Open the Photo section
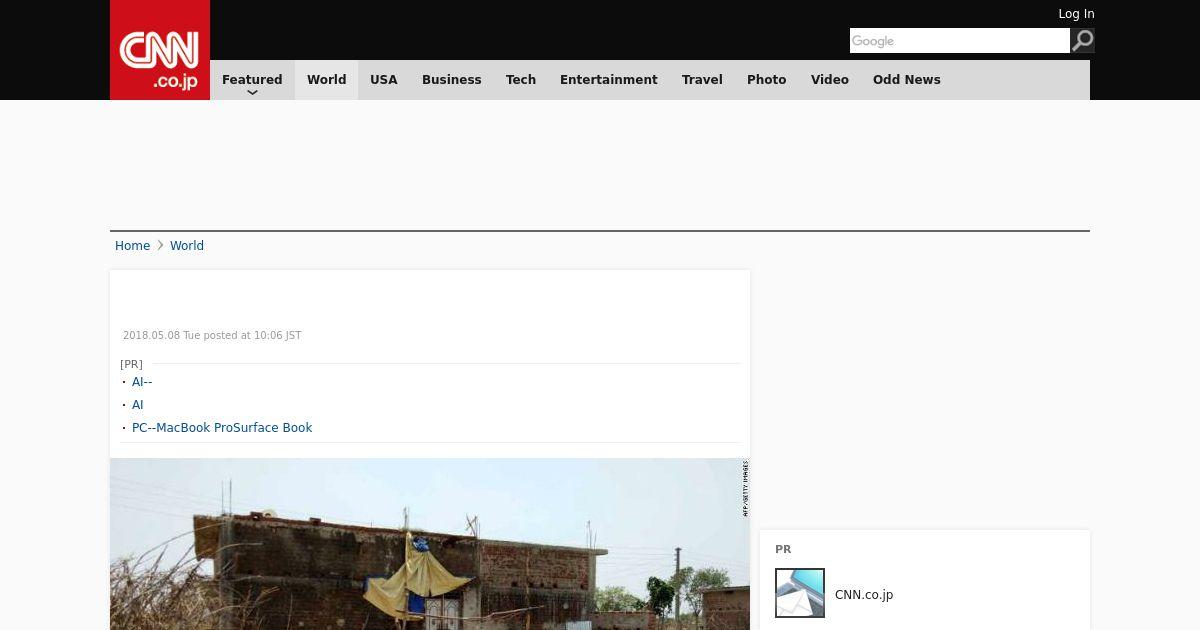 (x=767, y=80)
